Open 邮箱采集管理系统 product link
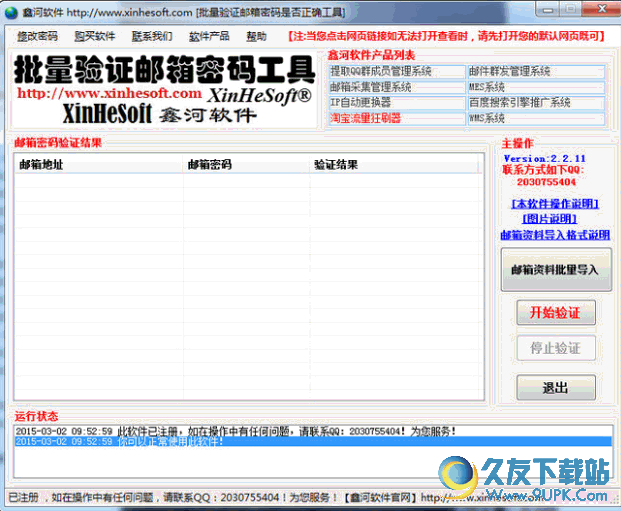The height and width of the screenshot is (511, 621). click(x=396, y=87)
